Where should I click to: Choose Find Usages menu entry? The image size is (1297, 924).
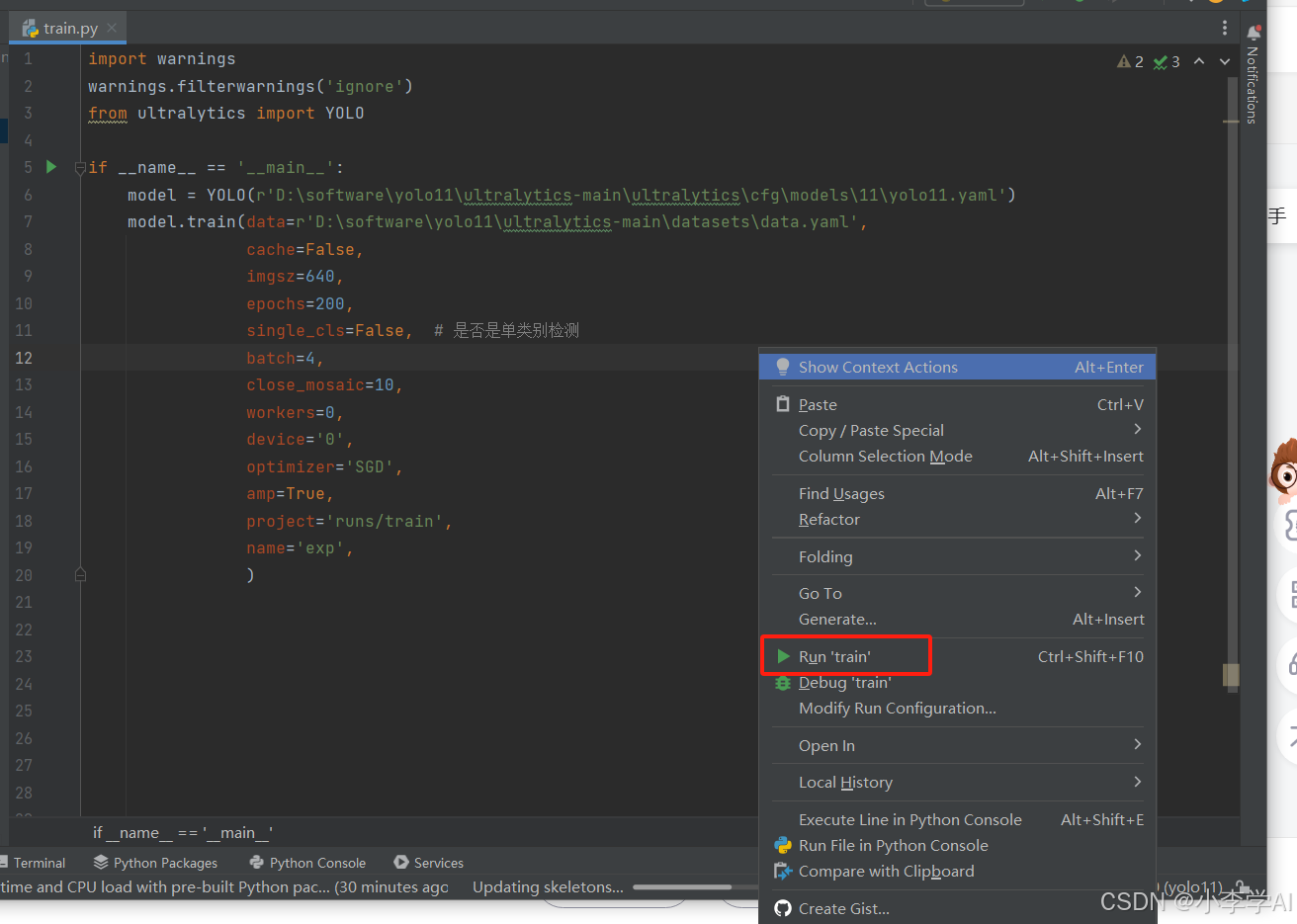click(x=957, y=493)
